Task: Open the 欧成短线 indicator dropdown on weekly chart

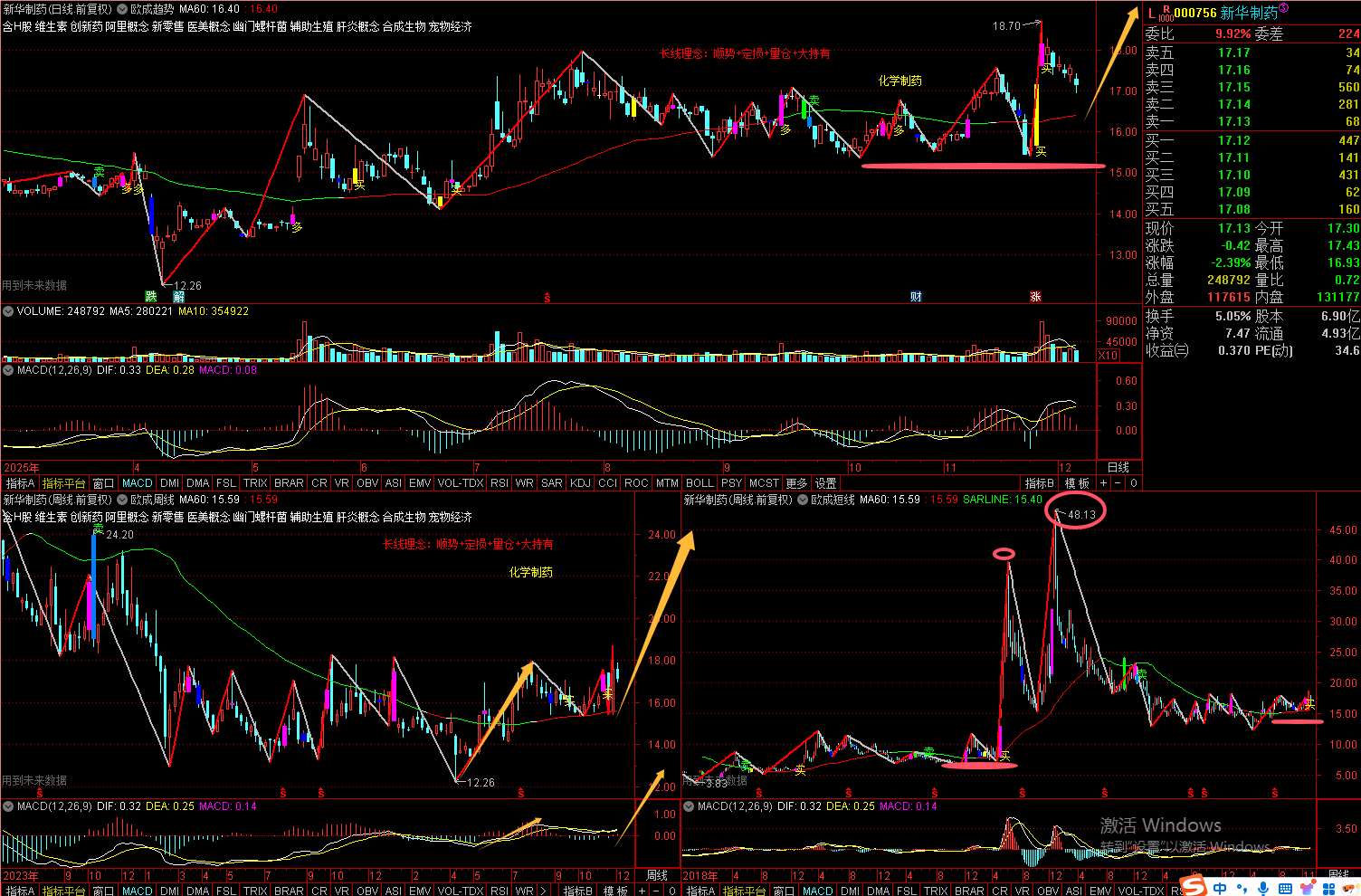Action: click(x=803, y=500)
